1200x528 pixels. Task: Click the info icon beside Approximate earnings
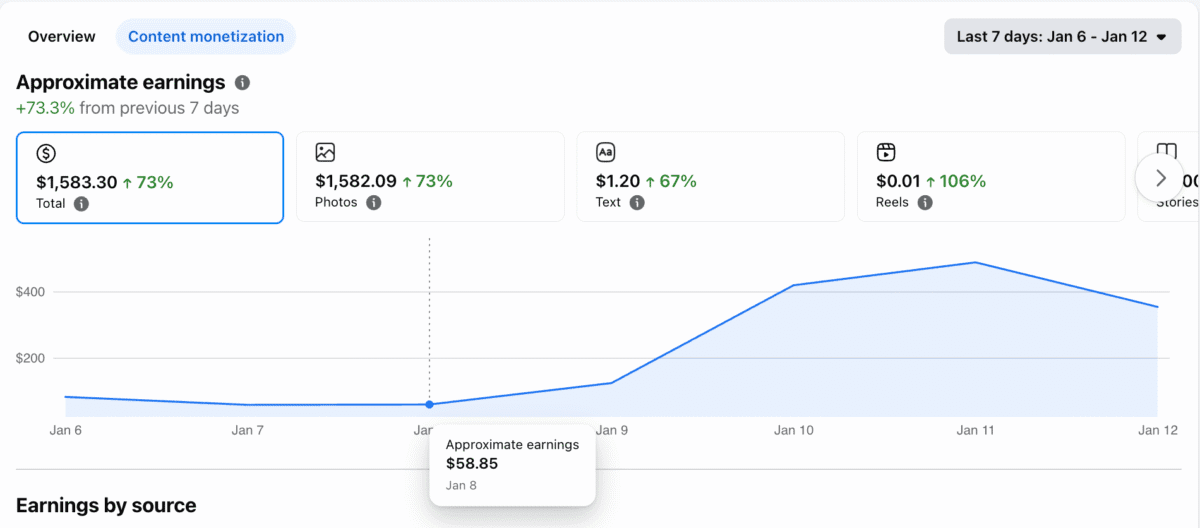coord(242,83)
